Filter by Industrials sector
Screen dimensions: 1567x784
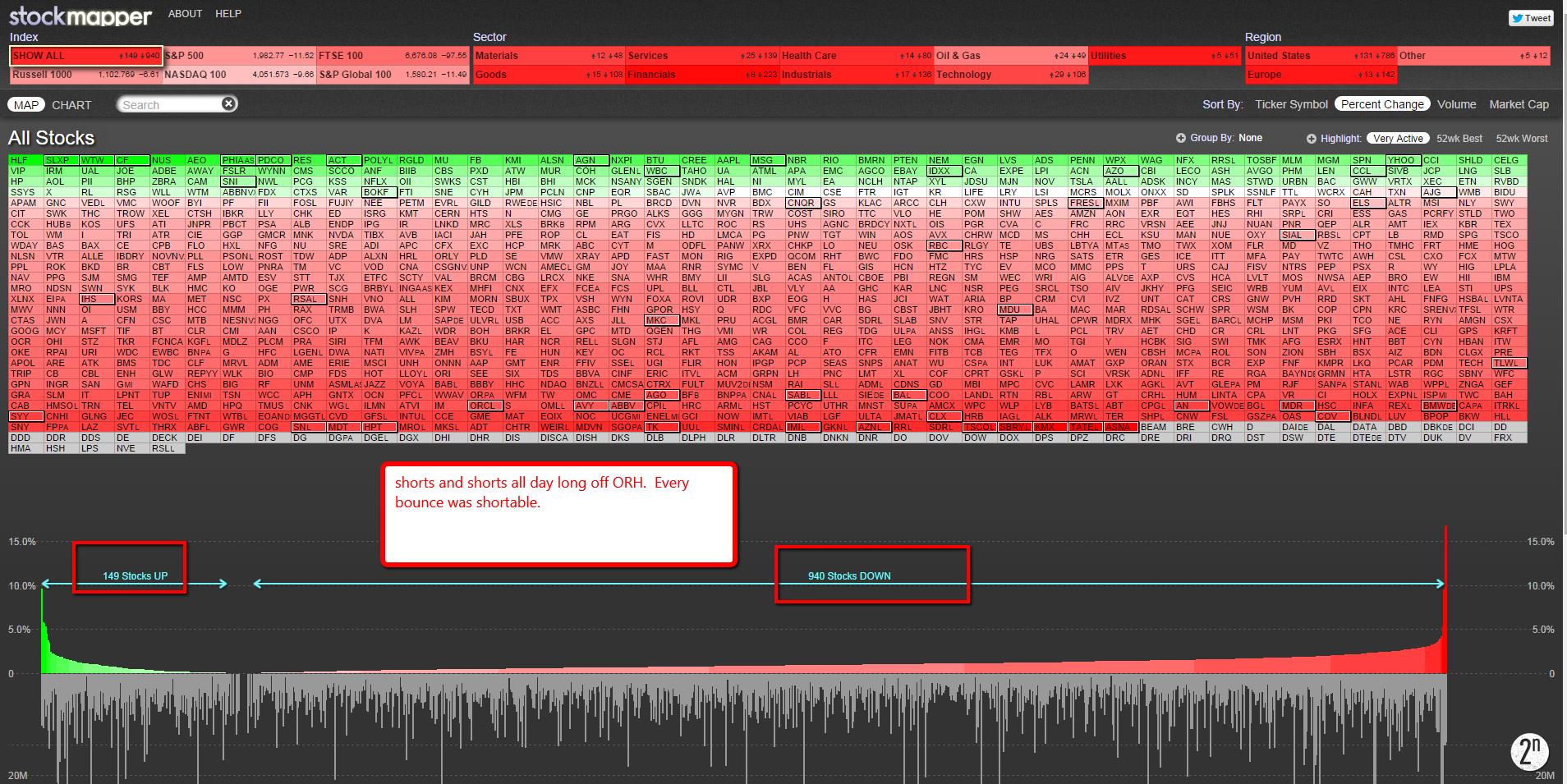click(x=857, y=75)
